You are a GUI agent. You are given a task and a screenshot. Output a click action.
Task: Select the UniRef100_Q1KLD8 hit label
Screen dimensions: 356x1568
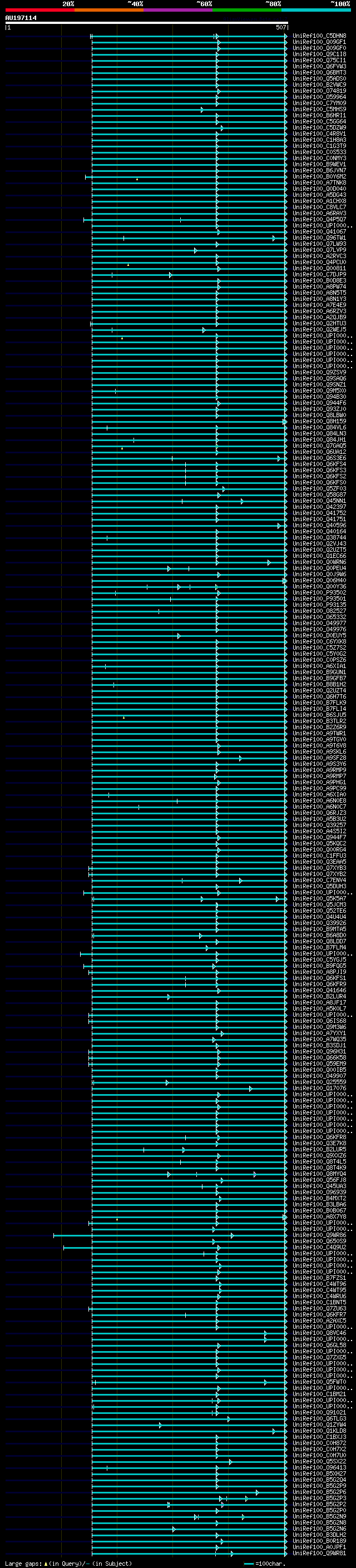[x=319, y=1431]
